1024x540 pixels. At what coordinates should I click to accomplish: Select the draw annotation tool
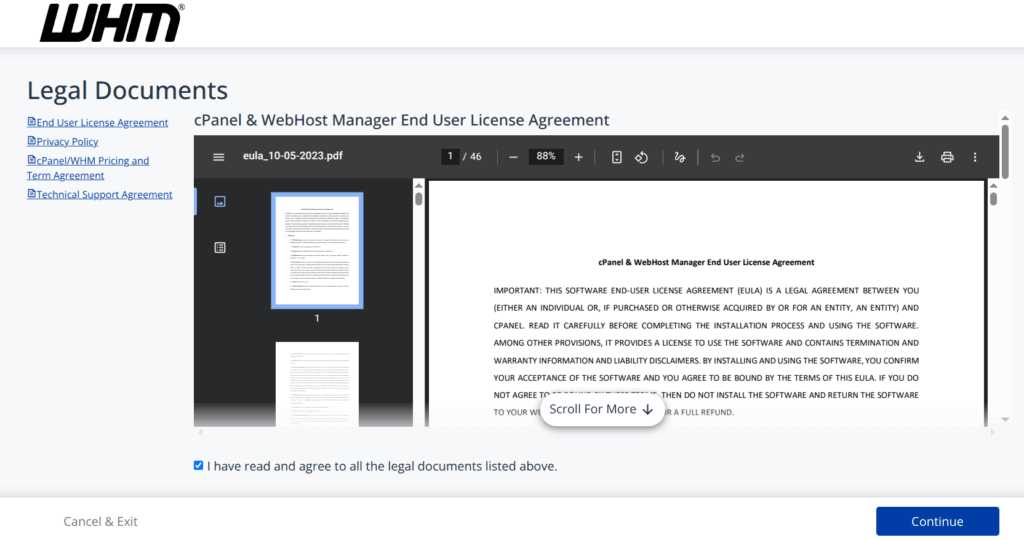click(680, 157)
